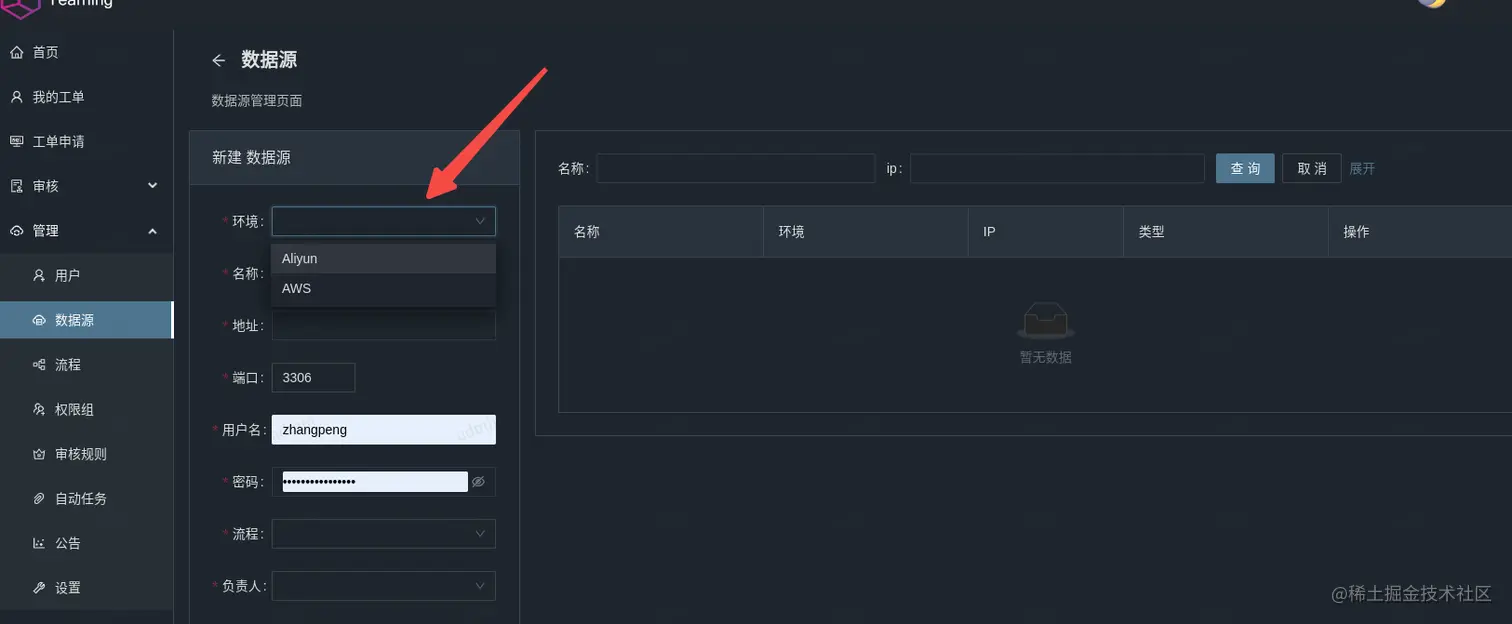Click the person icon beside 我的工单
Viewport: 1512px width, 624px height.
coord(16,97)
